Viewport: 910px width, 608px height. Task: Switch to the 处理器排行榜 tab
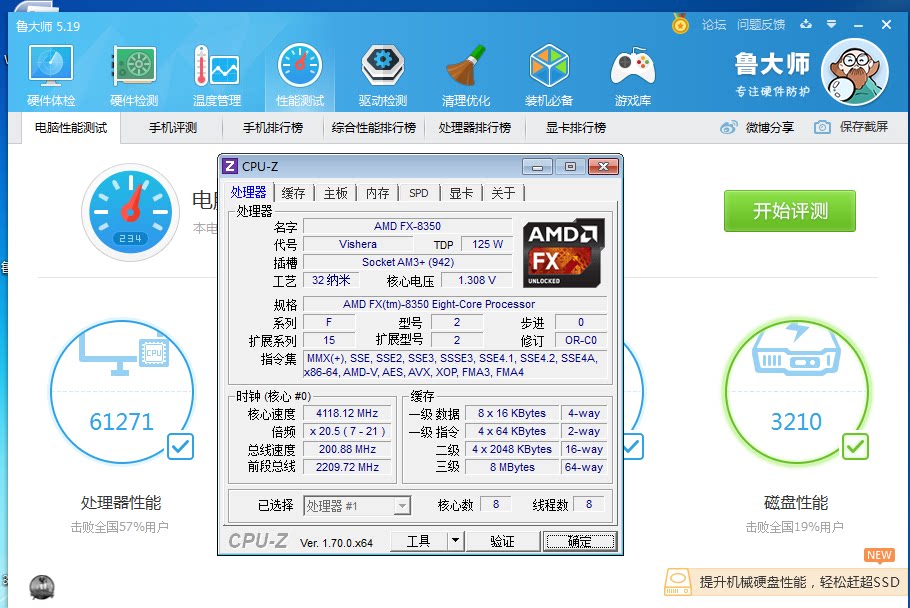(475, 128)
